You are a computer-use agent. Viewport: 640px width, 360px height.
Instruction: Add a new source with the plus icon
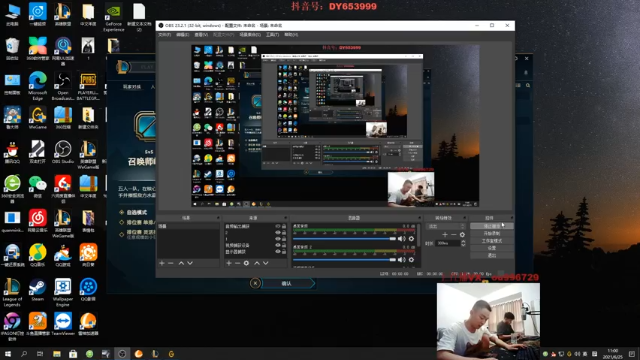(229, 263)
